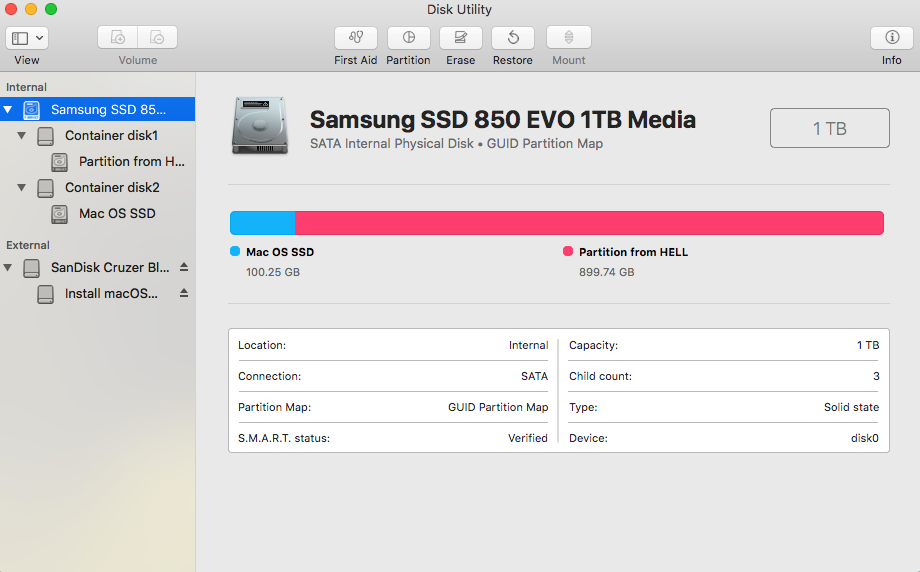Viewport: 920px width, 572px height.
Task: Click the Partition from H... volume icon
Action: click(x=59, y=162)
